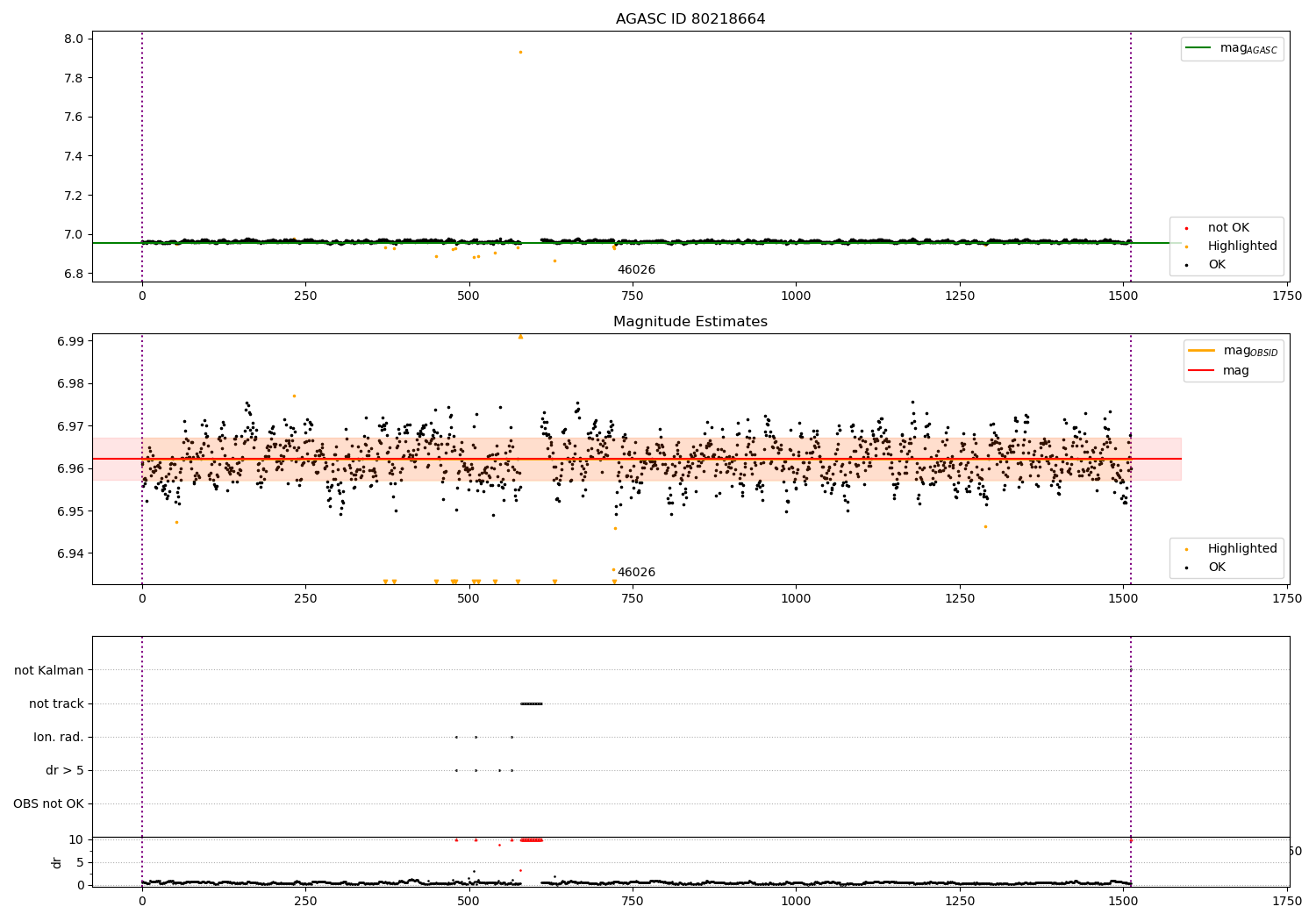Click x-axis tick 500 under Magnitude Estimates plot

click(469, 599)
